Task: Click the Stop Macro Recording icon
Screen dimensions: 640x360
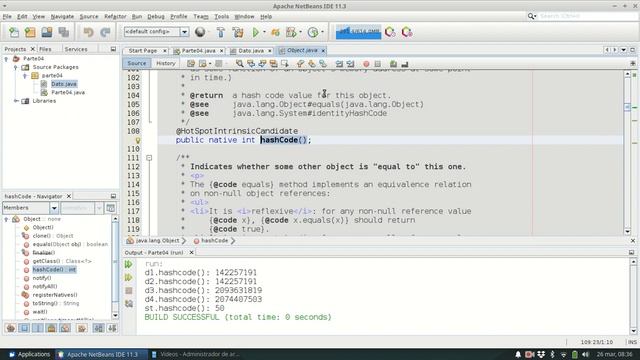Action: click(378, 64)
